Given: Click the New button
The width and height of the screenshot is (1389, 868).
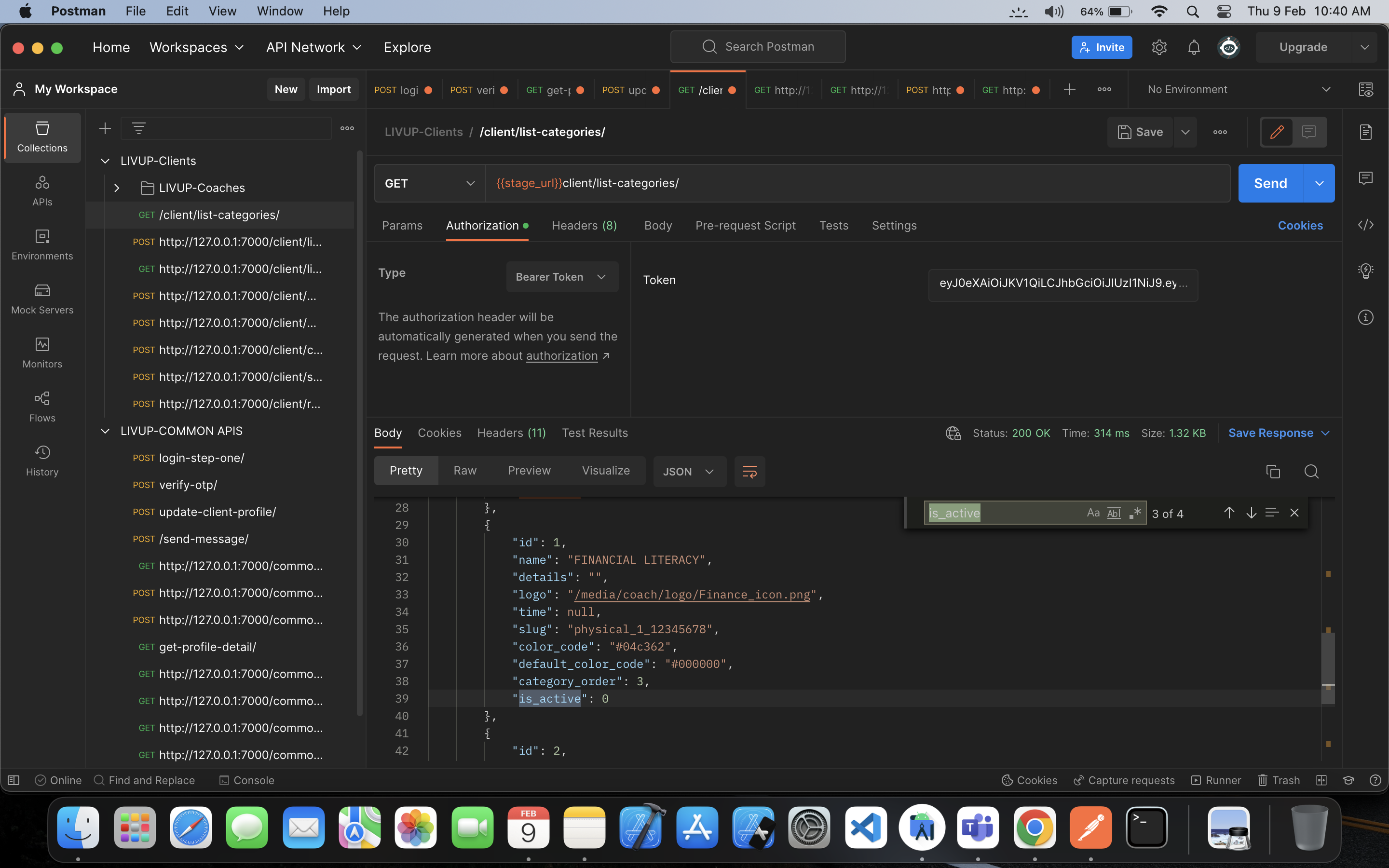Looking at the screenshot, I should [x=286, y=89].
